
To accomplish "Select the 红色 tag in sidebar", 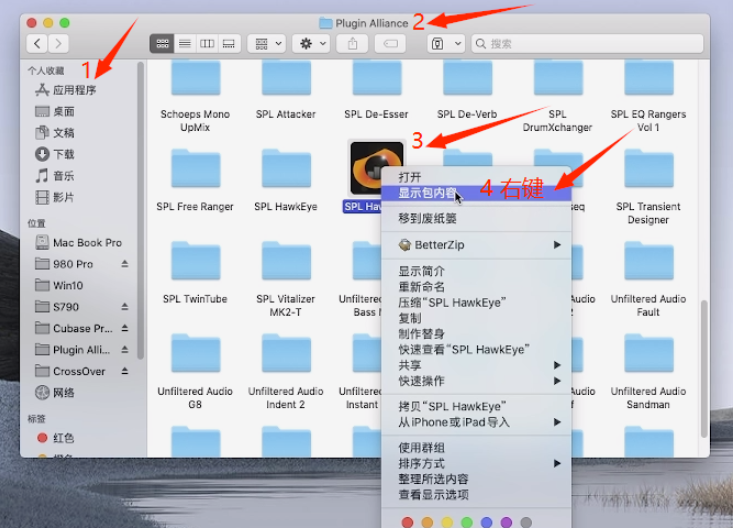I will pos(55,438).
